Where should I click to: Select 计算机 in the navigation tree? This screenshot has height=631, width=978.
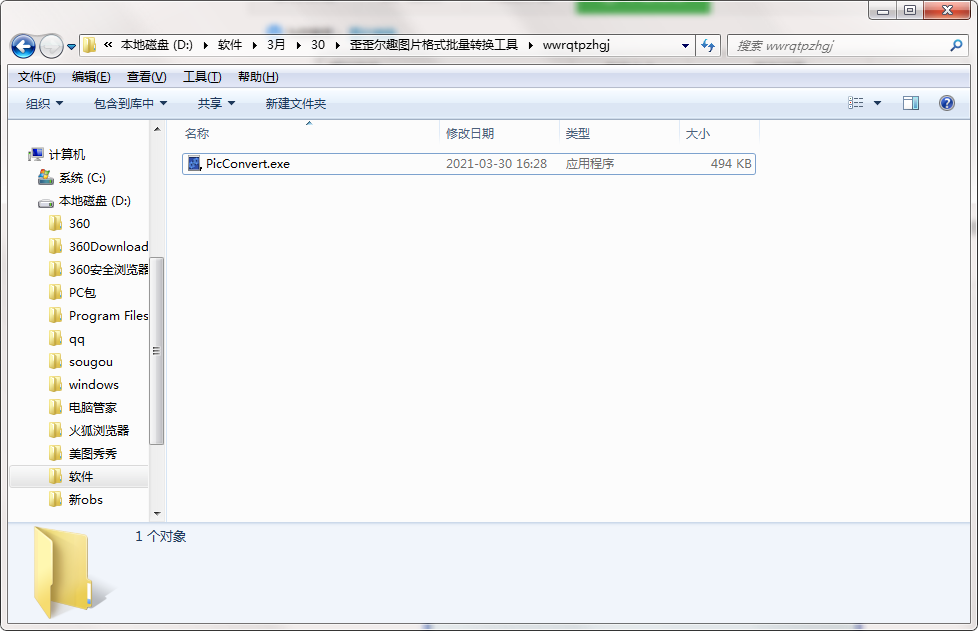[x=67, y=154]
